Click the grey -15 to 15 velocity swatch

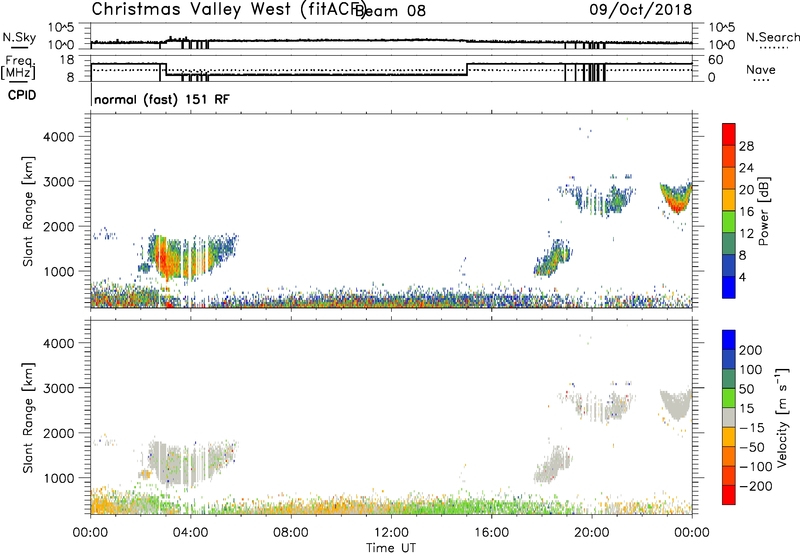(x=729, y=417)
